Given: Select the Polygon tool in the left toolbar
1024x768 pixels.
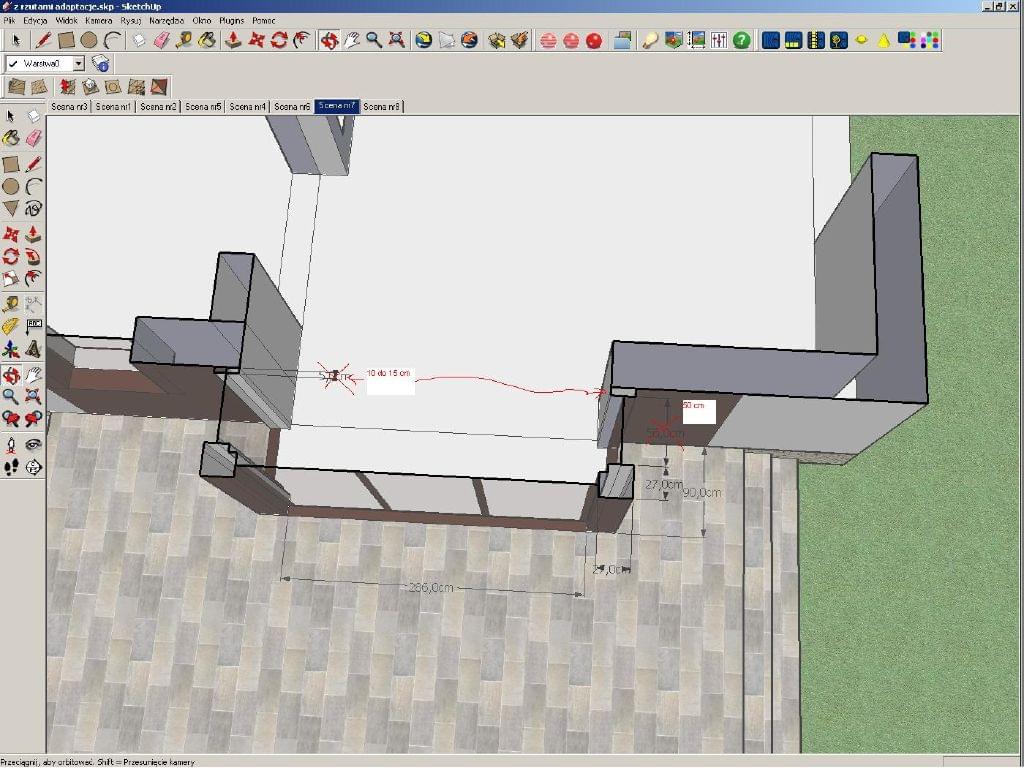Looking at the screenshot, I should pyautogui.click(x=11, y=209).
